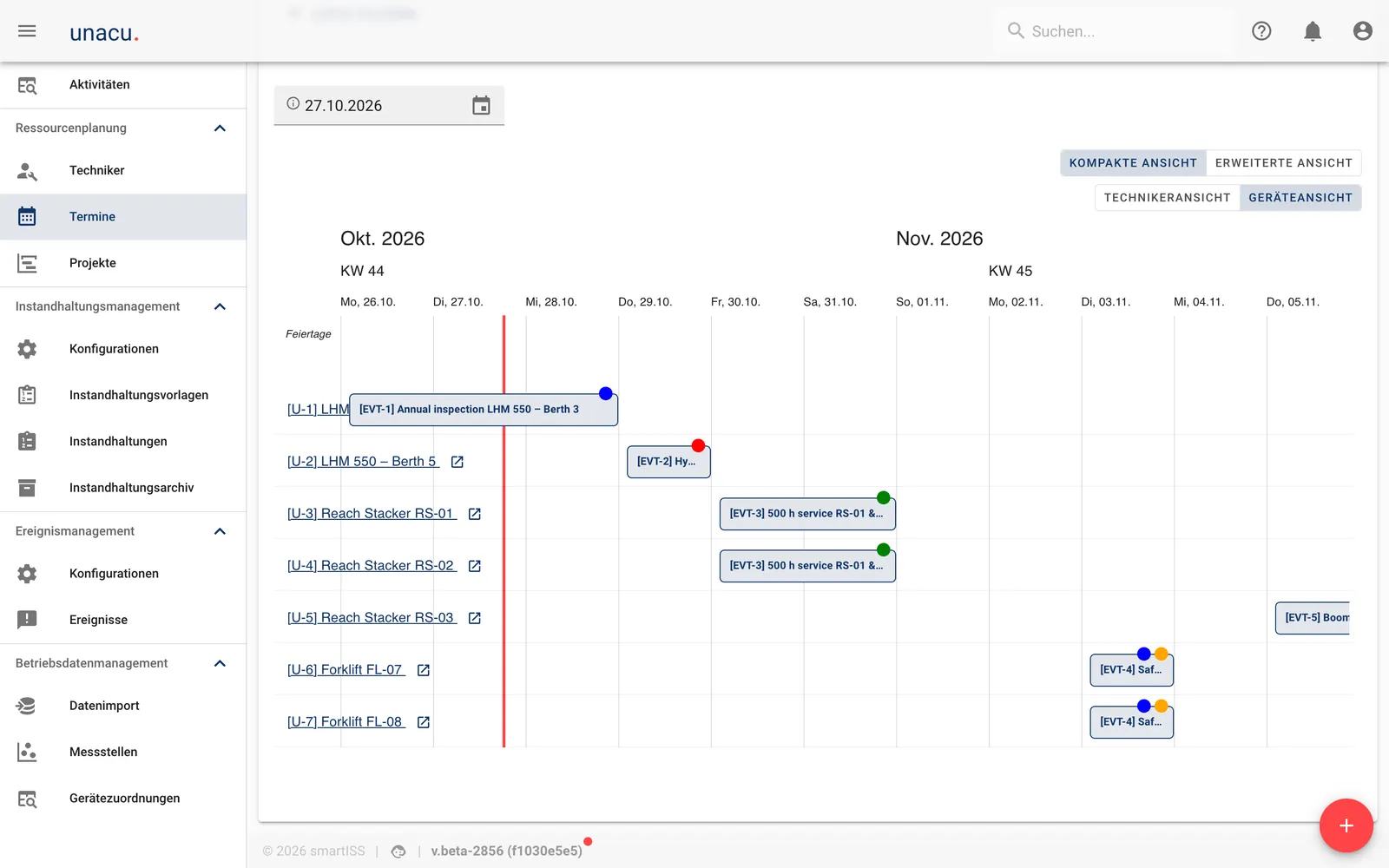Select the Datenimport sidebar icon
Viewport: 1389px width, 868px height.
coord(27,706)
